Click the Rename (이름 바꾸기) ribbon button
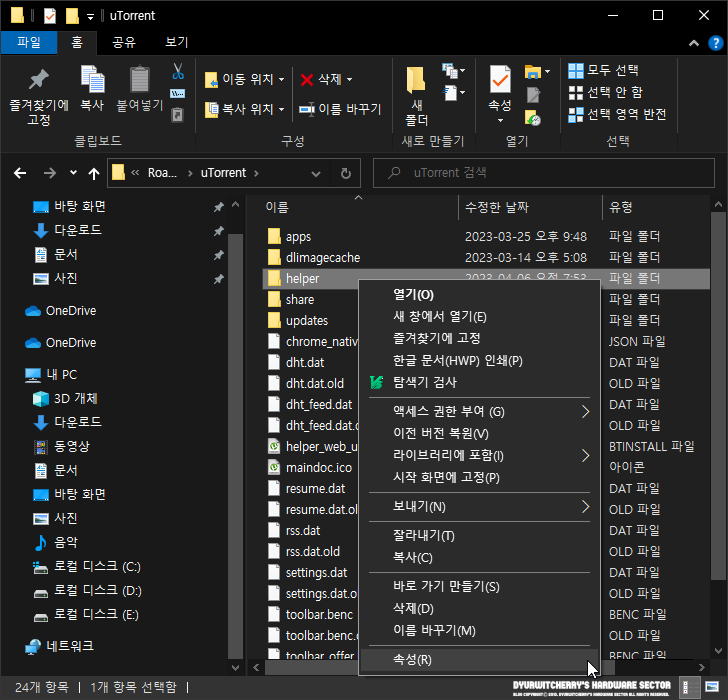The height and width of the screenshot is (700, 728). (x=340, y=109)
